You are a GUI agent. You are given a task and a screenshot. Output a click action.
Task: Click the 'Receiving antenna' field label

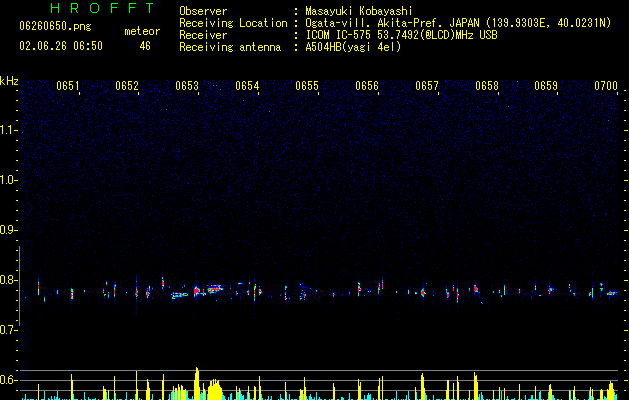(x=230, y=47)
